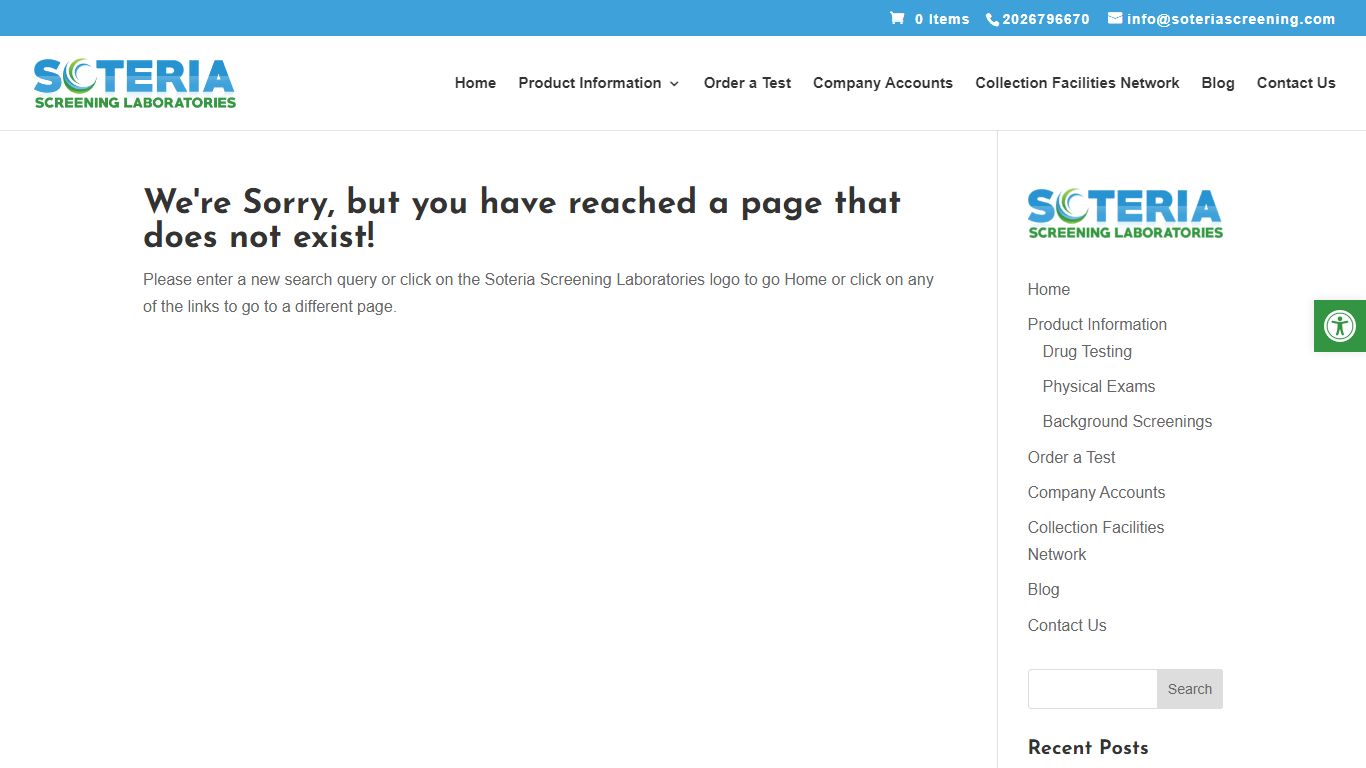Click Home link in sidebar
Viewport: 1366px width, 768px height.
click(x=1049, y=289)
